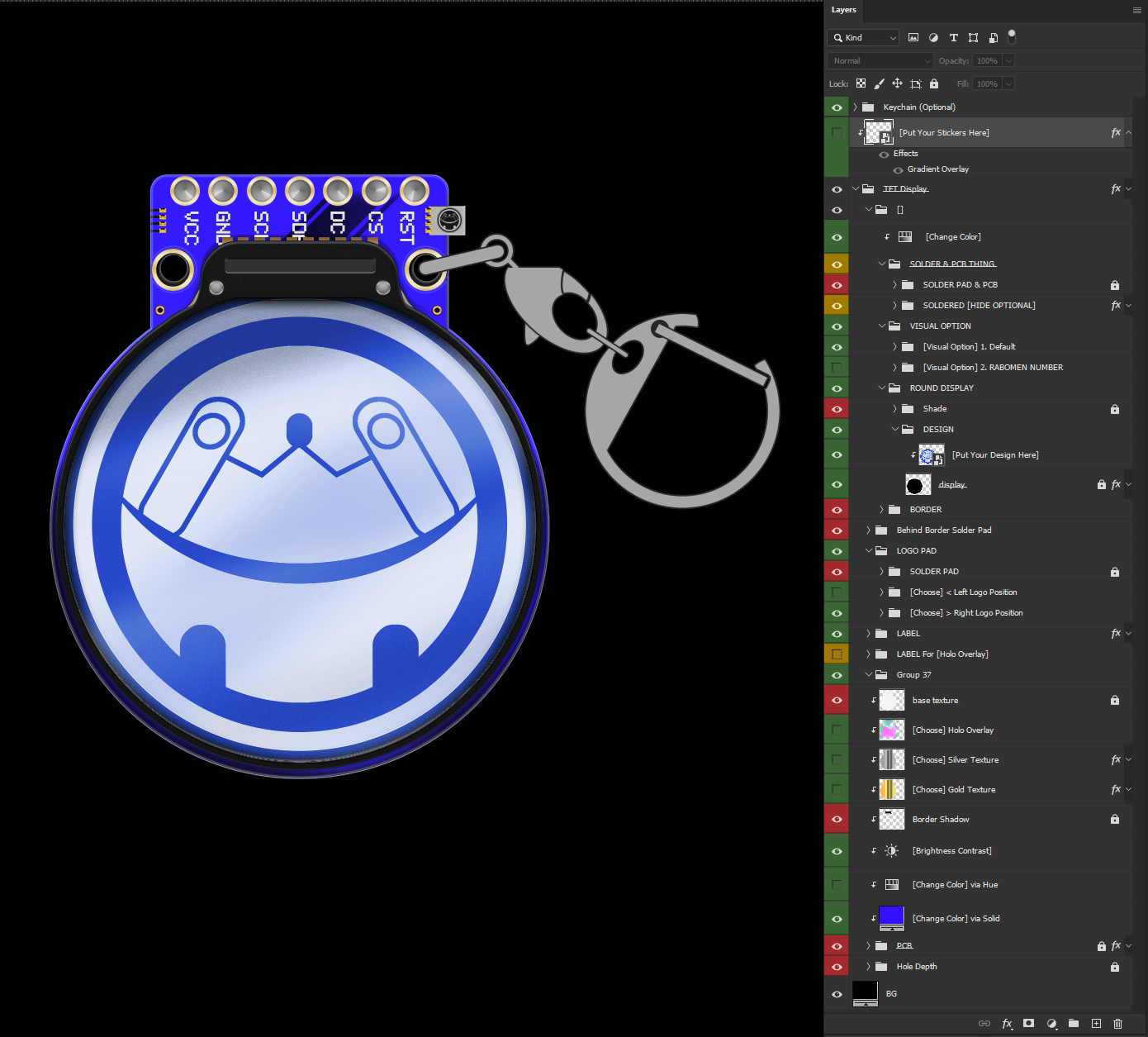Switch to the Layers tab
This screenshot has height=1037, width=1148.
(x=844, y=10)
